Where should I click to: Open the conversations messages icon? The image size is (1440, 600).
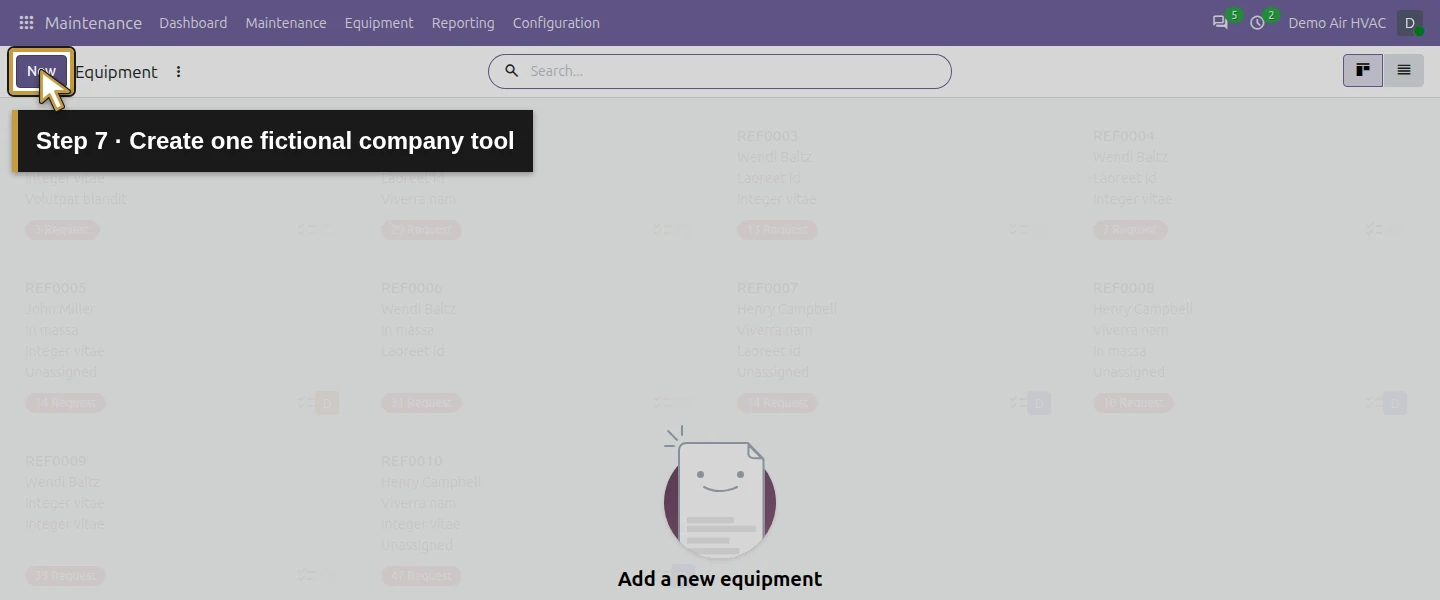[1220, 22]
